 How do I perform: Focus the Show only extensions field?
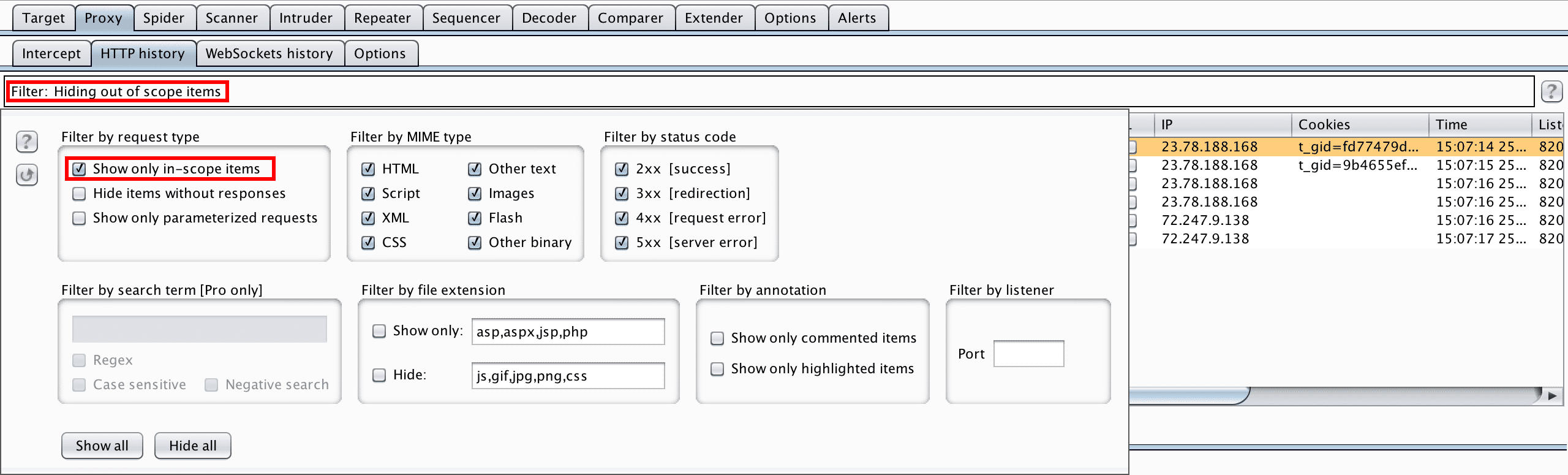coord(568,332)
